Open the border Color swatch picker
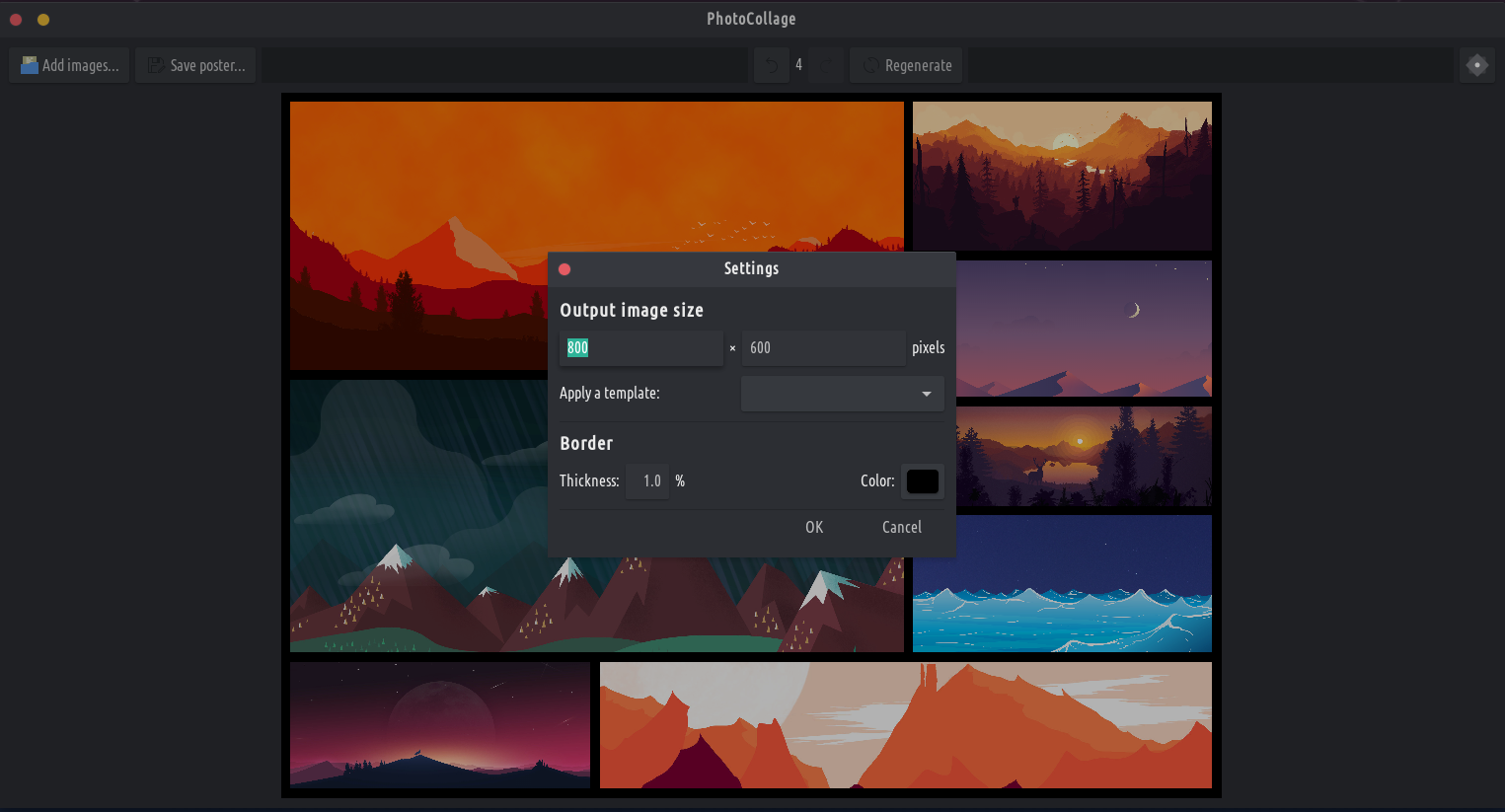Screen dimensions: 1505x812 coord(923,481)
